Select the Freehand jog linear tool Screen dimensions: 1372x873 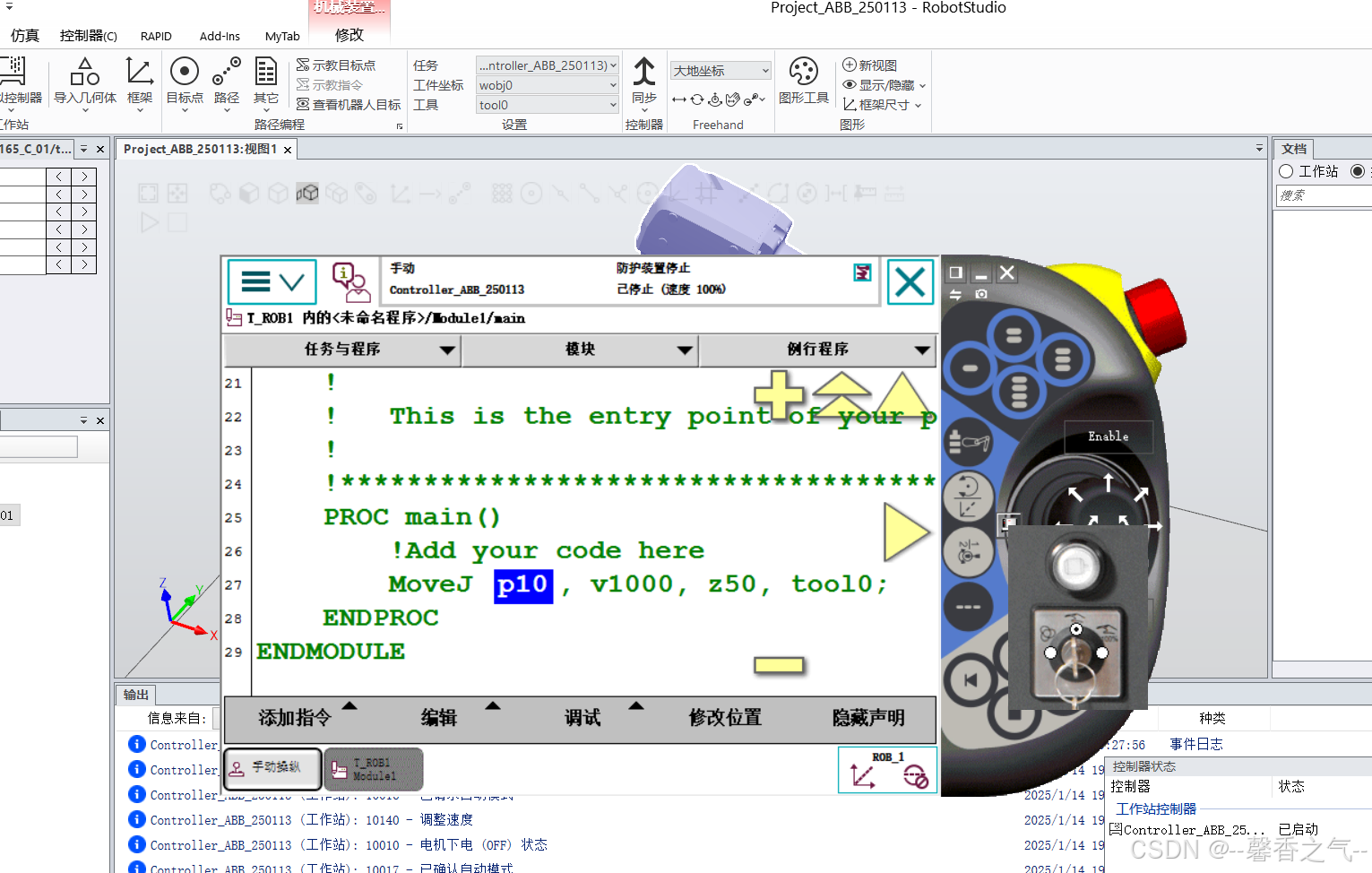[733, 99]
